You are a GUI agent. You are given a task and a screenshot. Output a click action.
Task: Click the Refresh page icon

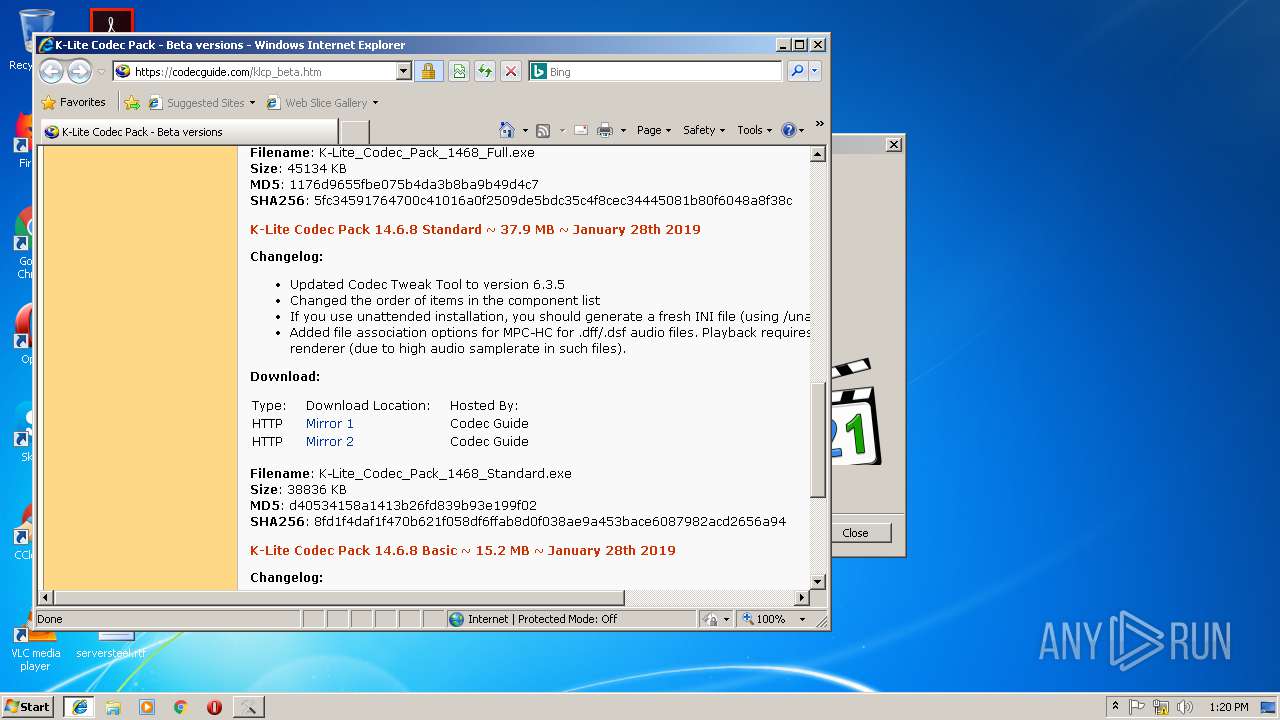click(x=485, y=71)
